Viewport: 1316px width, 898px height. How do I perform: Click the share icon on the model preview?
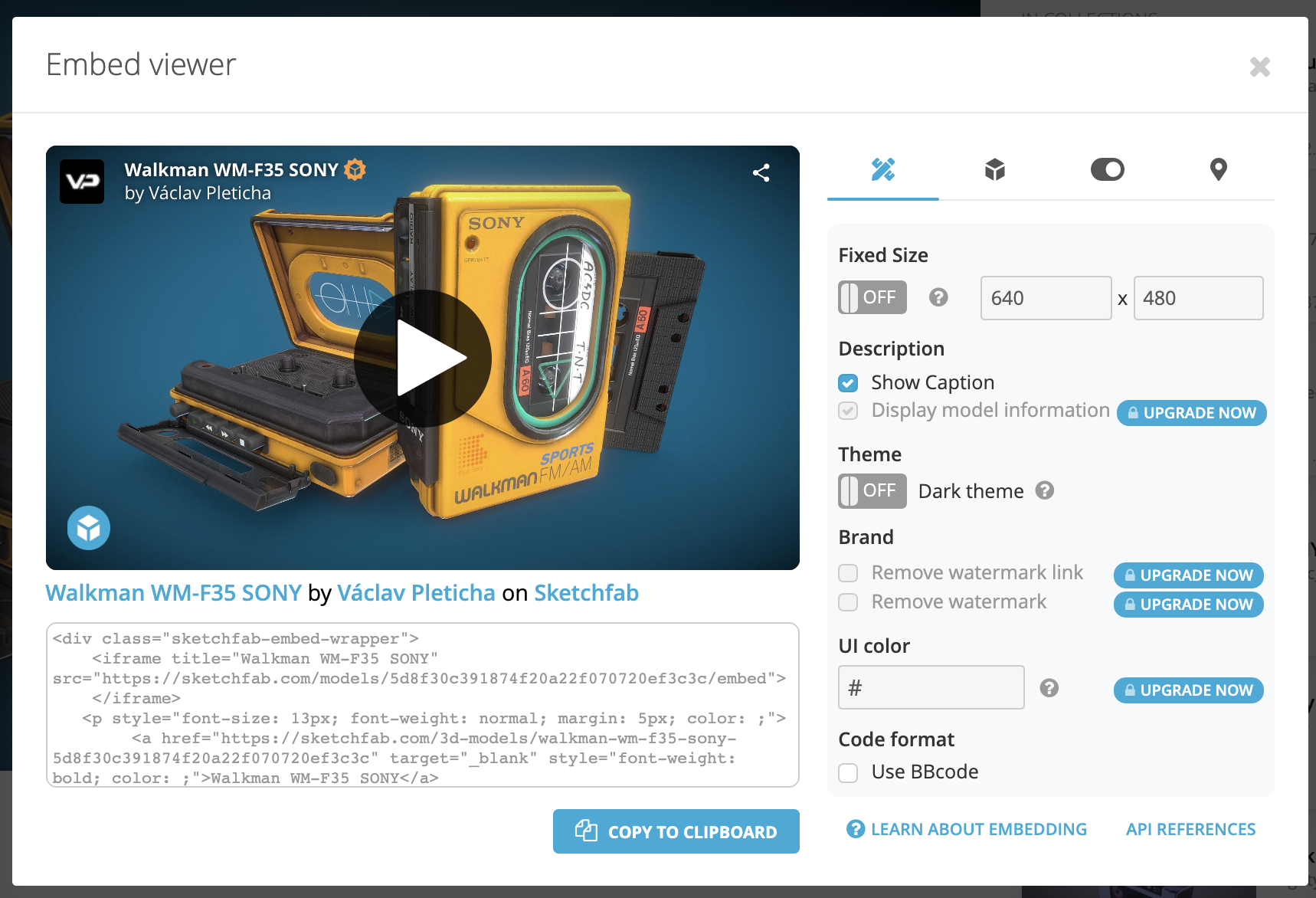[761, 172]
